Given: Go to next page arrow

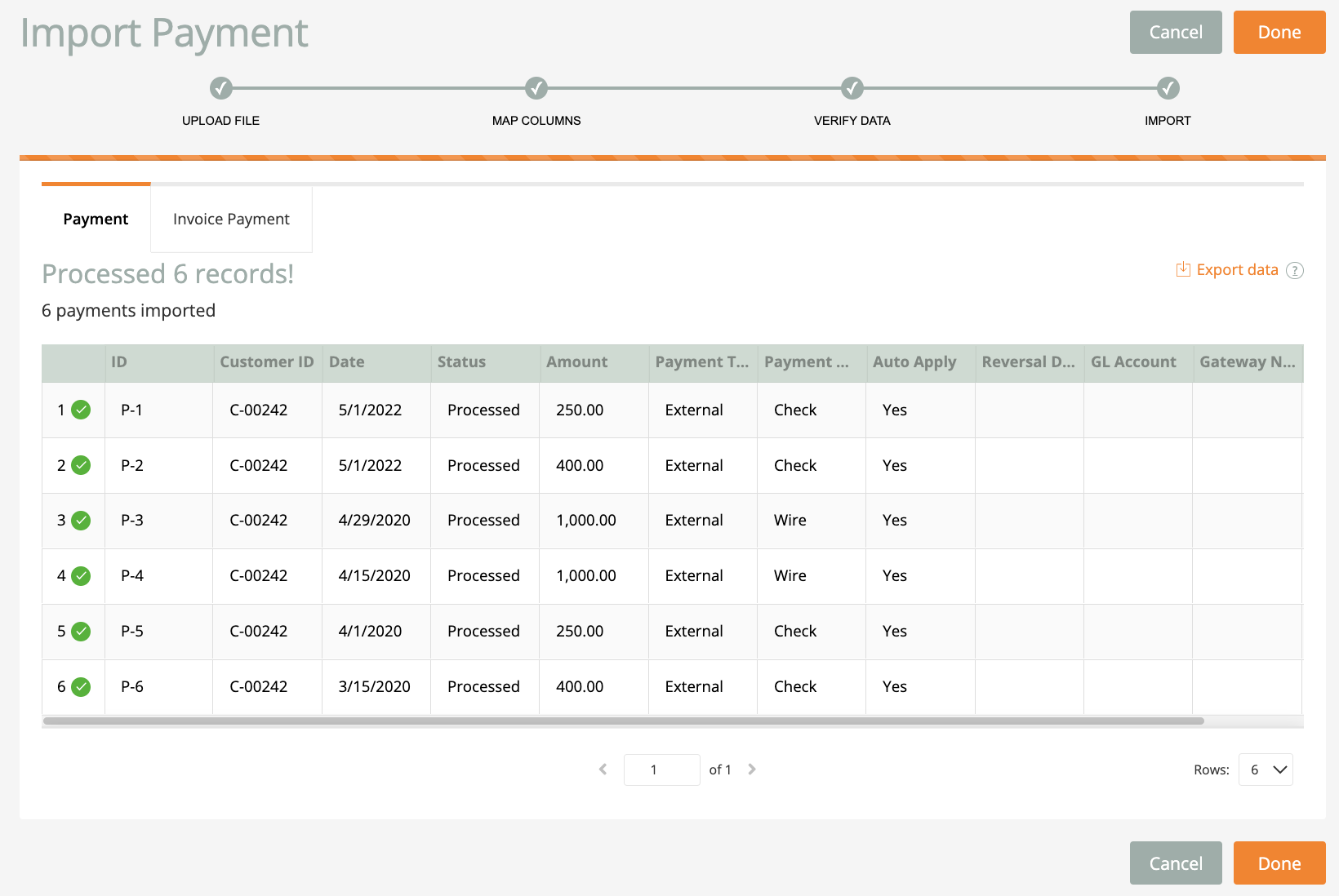Looking at the screenshot, I should pos(752,770).
